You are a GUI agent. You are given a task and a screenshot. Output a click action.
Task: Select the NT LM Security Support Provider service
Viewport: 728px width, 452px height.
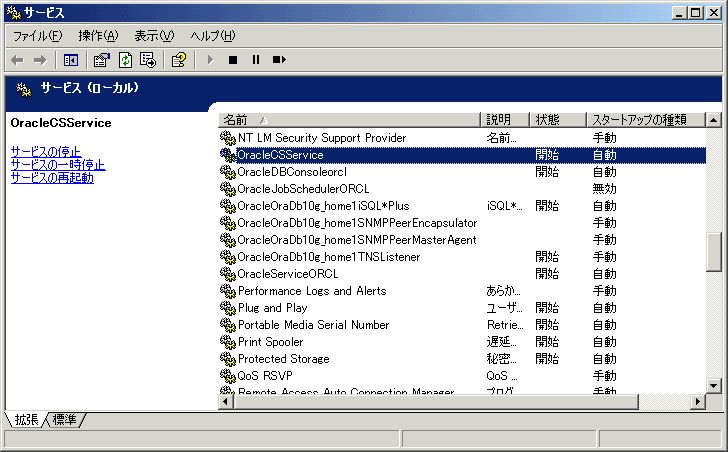pyautogui.click(x=322, y=138)
